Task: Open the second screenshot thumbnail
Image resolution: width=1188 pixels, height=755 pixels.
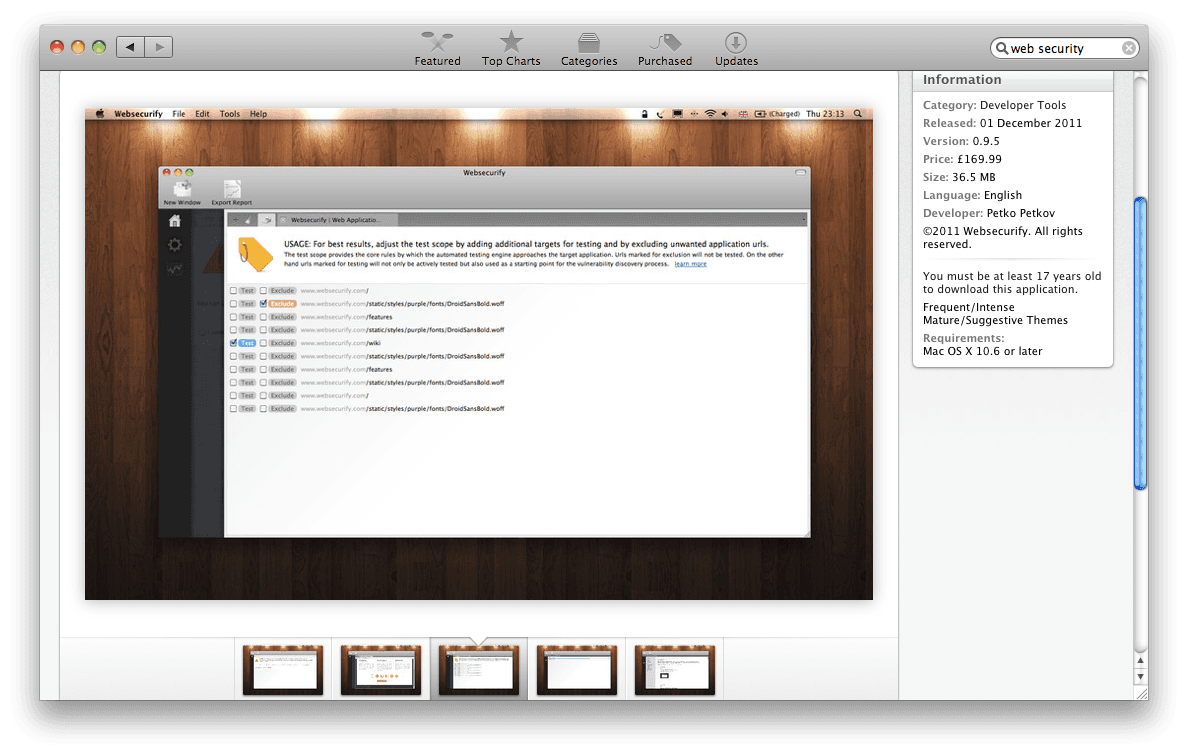Action: coord(380,669)
